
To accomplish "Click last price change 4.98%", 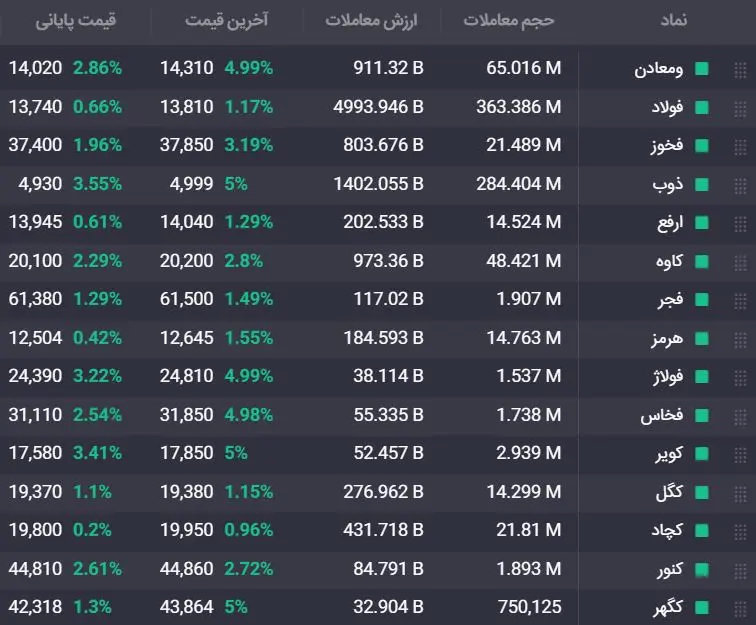I will point(249,415).
